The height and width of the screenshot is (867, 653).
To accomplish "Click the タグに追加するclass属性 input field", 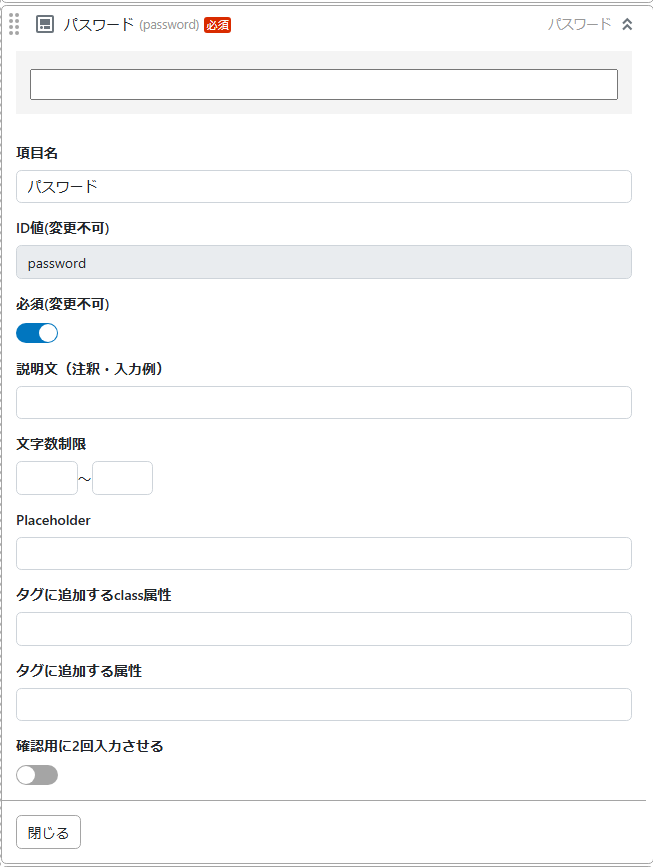I will click(324, 628).
